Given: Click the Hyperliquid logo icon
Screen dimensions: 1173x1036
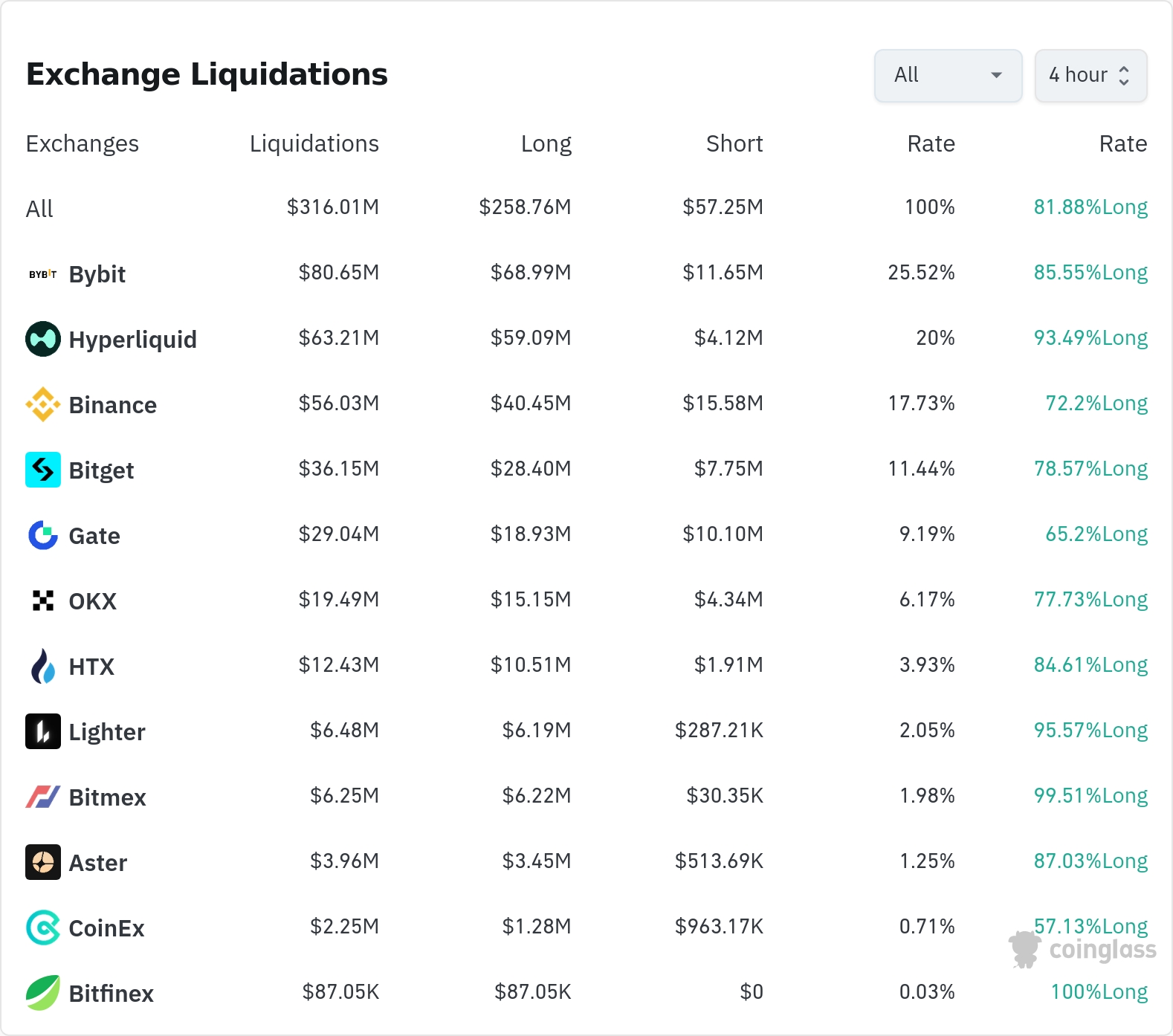Looking at the screenshot, I should point(43,339).
